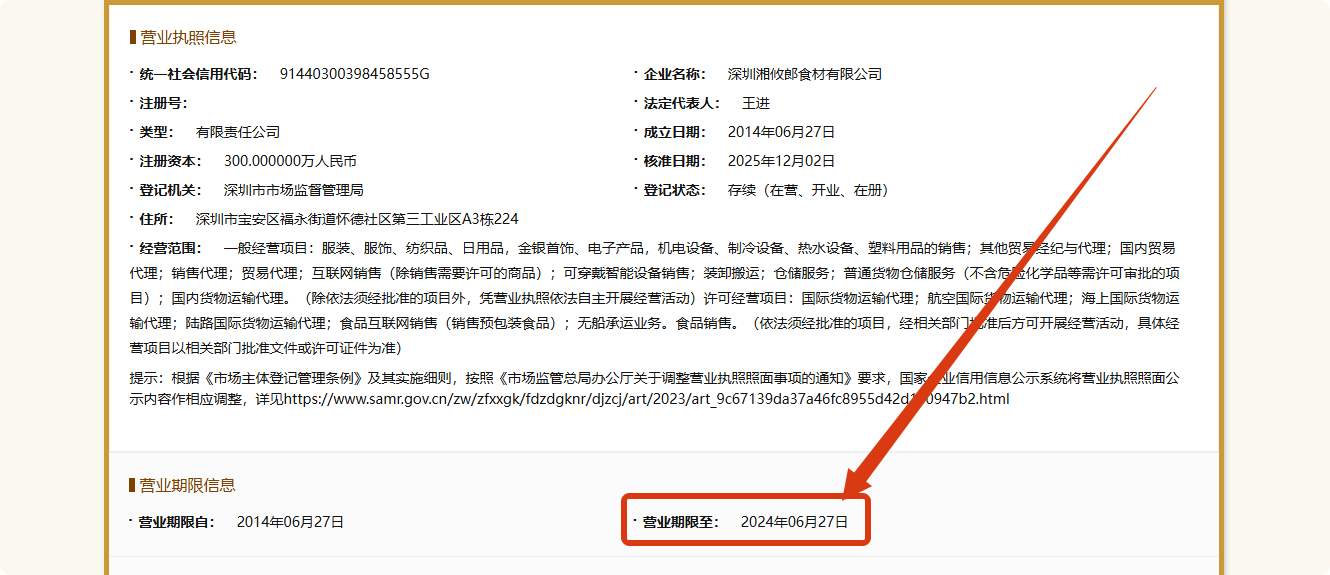Select the address 深圳市宝安区福永街道怀德社区第三工业区A3栋224
1330x575 pixels.
click(x=357, y=219)
